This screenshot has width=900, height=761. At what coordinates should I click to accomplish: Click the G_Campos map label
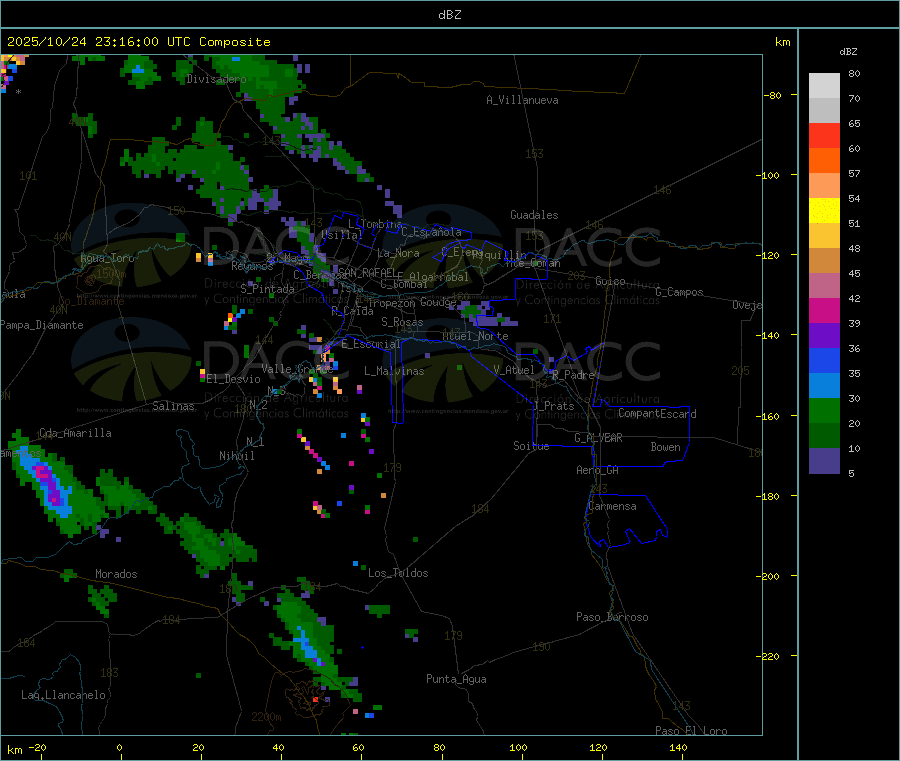pyautogui.click(x=680, y=292)
